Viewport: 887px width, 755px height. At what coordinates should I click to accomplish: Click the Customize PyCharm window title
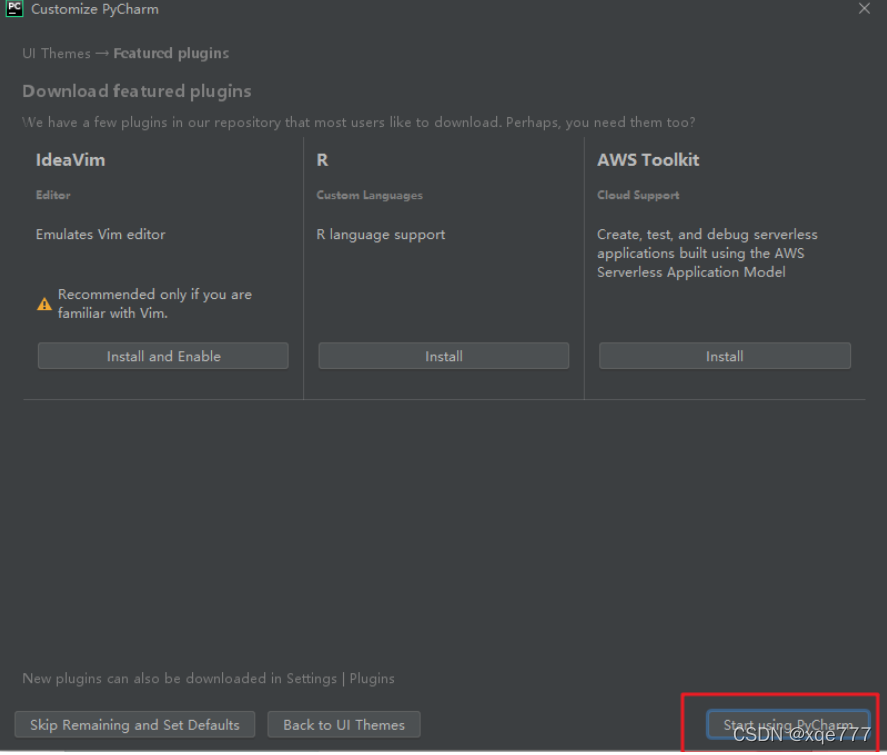95,9
